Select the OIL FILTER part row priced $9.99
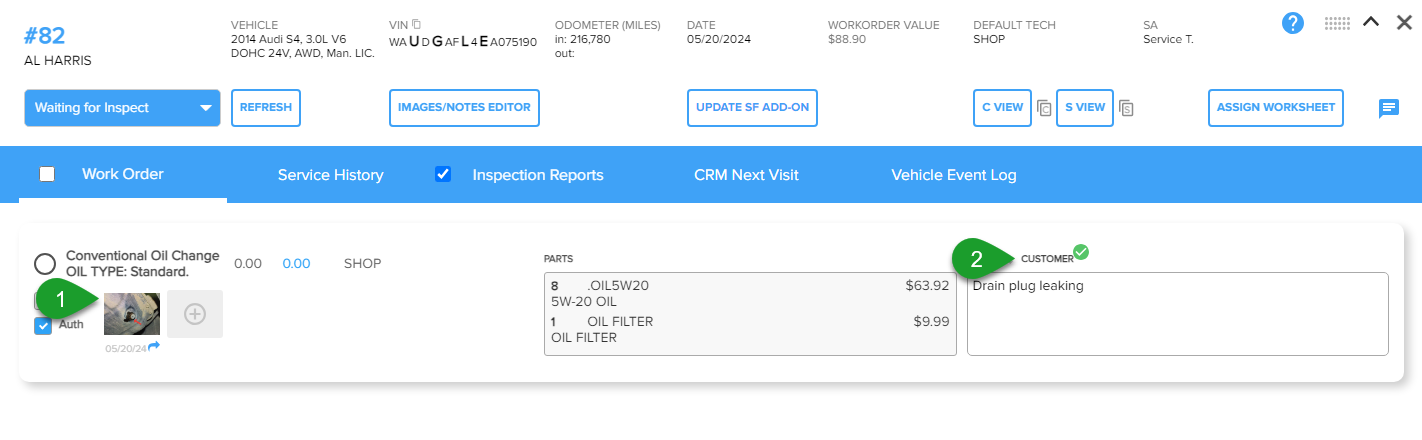The height and width of the screenshot is (440, 1422). coord(750,330)
